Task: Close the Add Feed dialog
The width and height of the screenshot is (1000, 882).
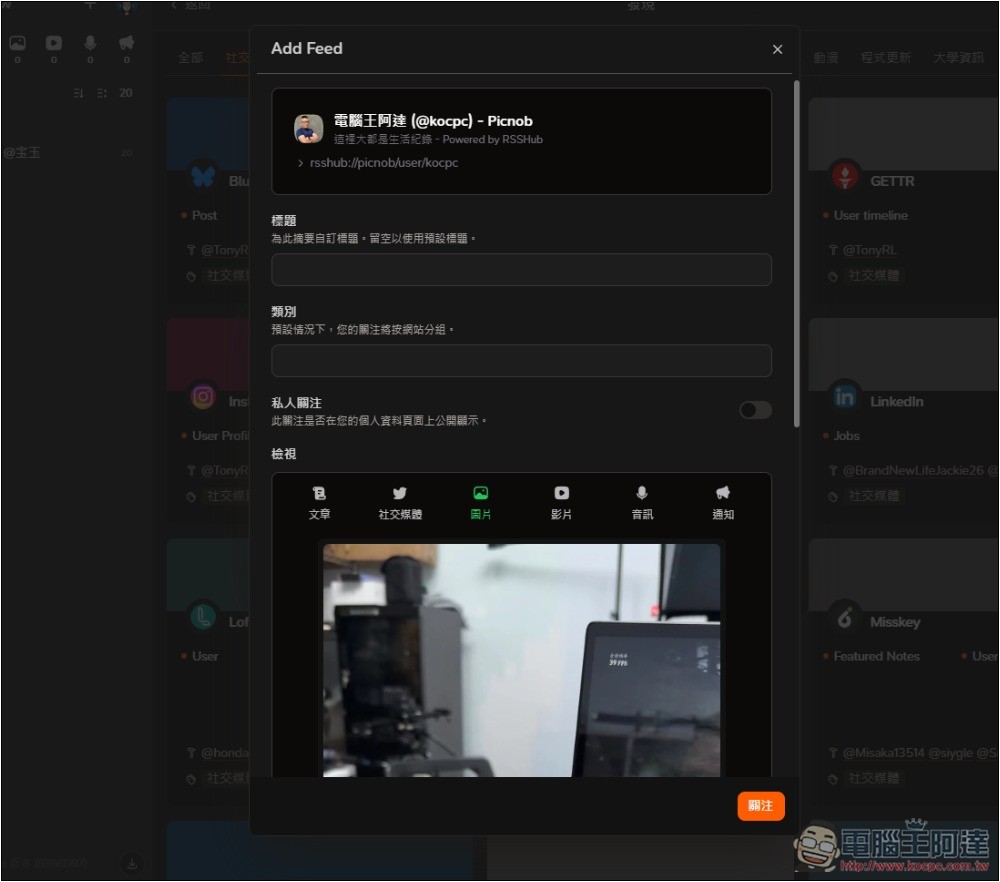Action: (777, 49)
